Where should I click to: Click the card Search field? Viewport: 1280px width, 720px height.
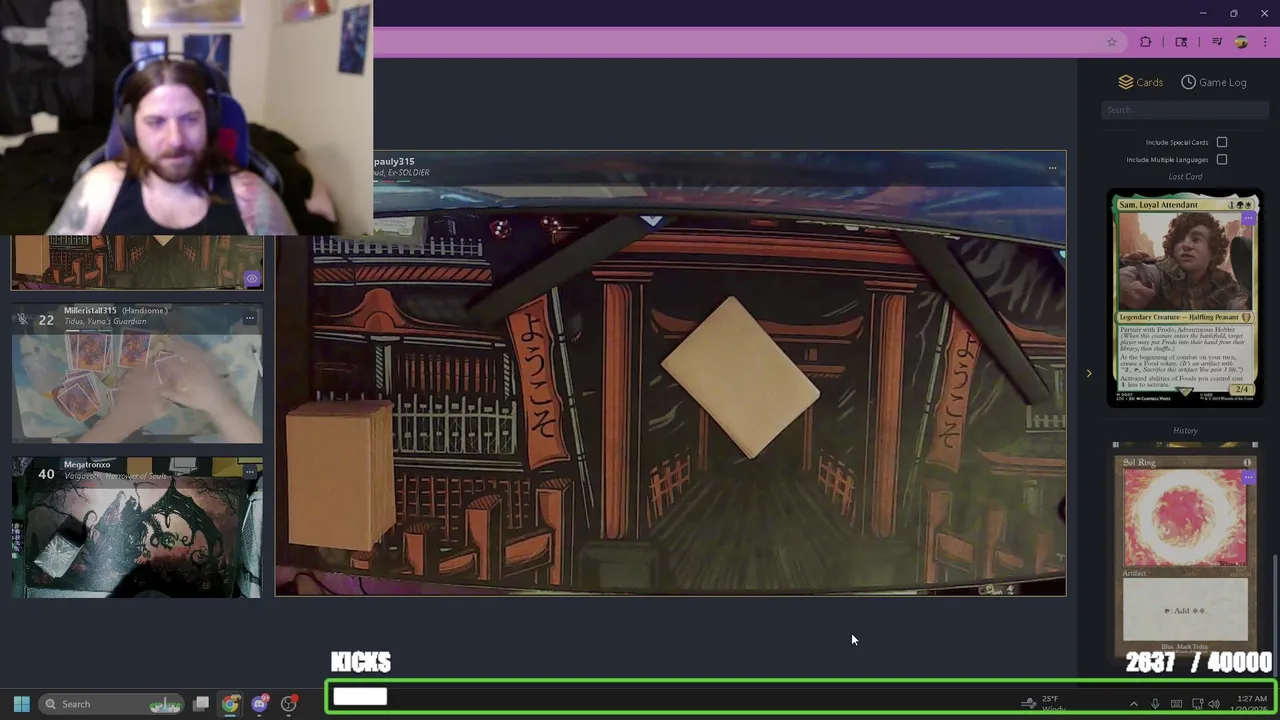[1185, 110]
